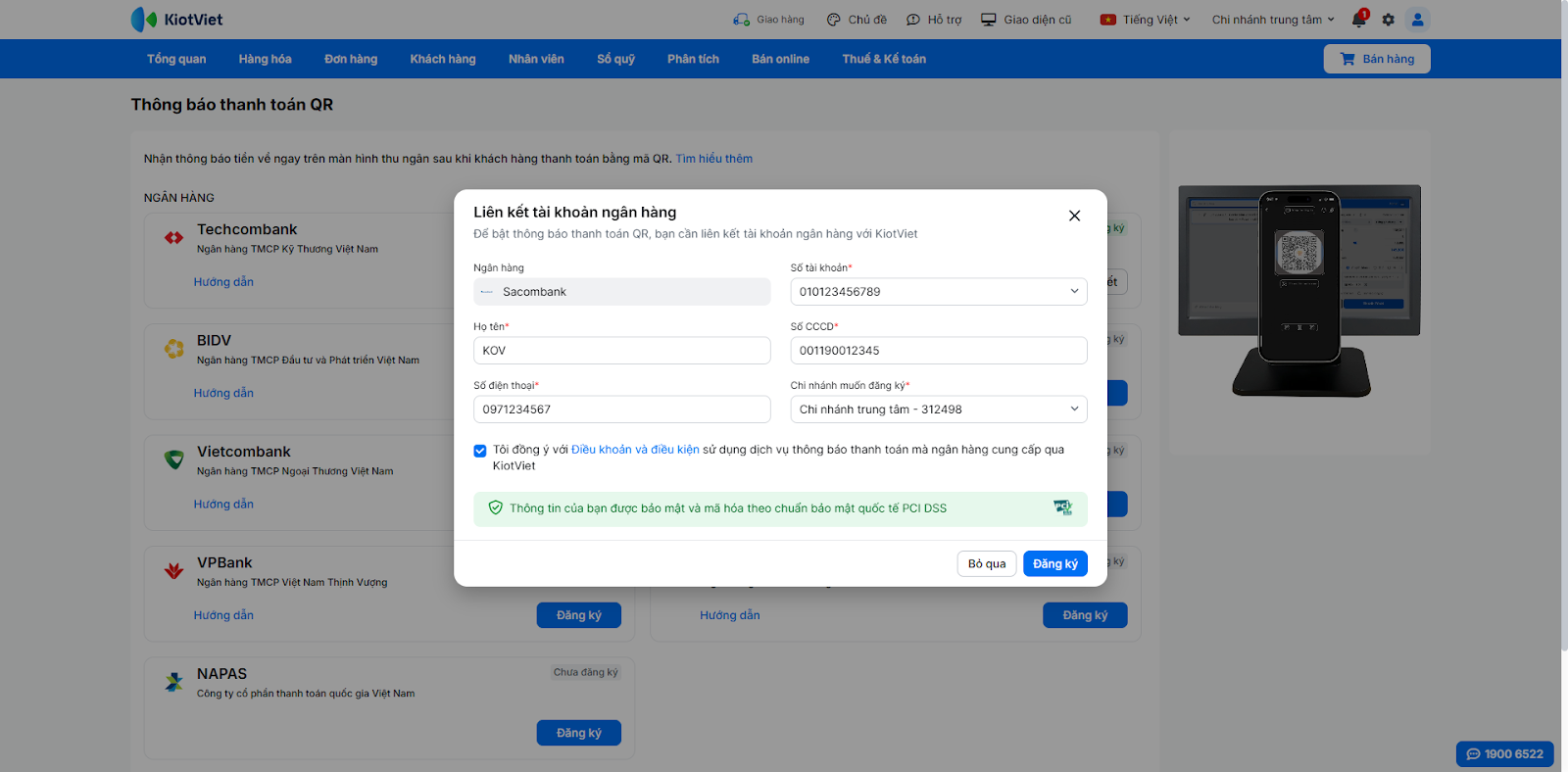Click the Chưa đăng ký status on NAPAS

tap(585, 672)
